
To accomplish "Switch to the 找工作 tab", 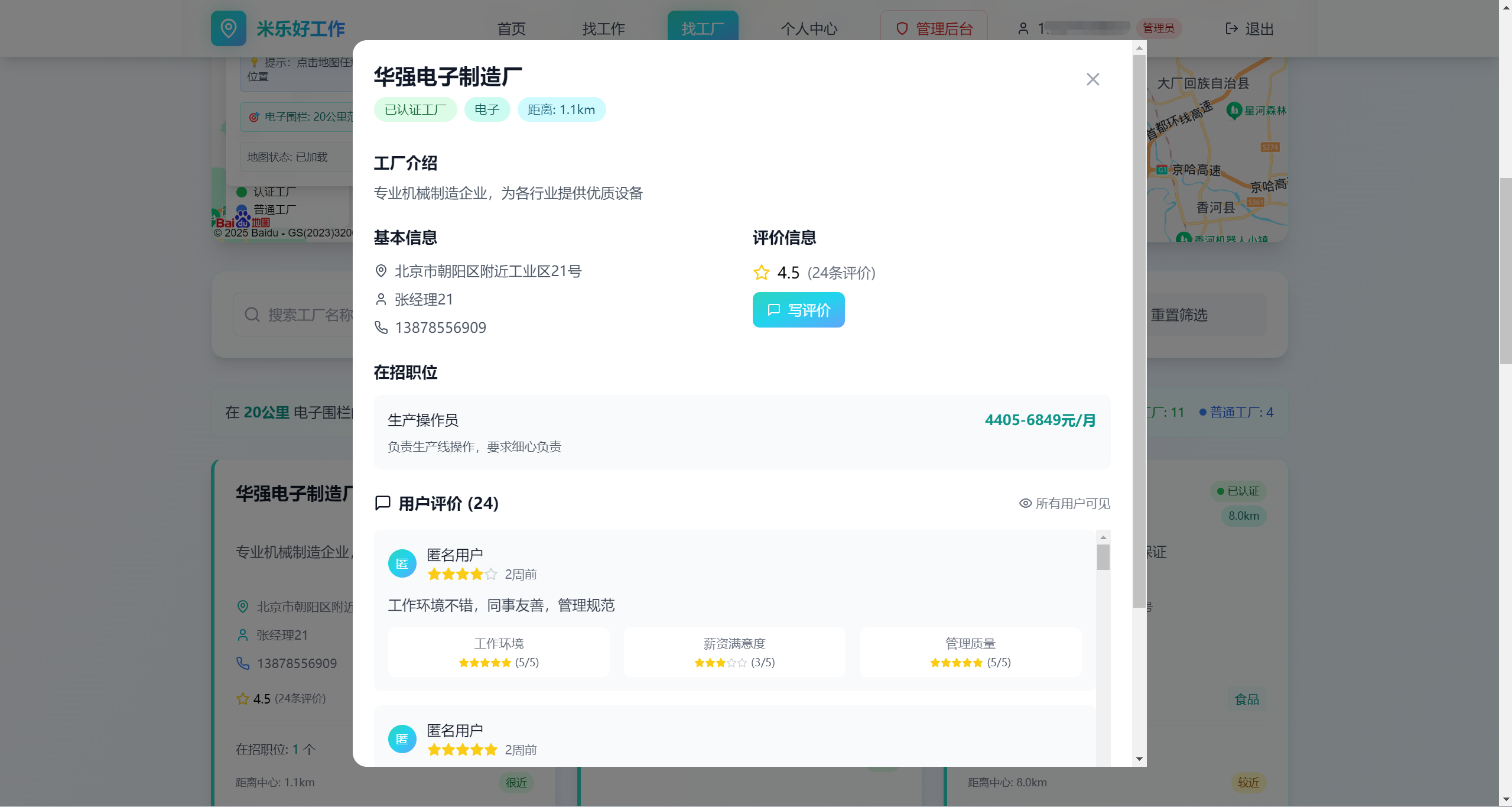I will (603, 28).
